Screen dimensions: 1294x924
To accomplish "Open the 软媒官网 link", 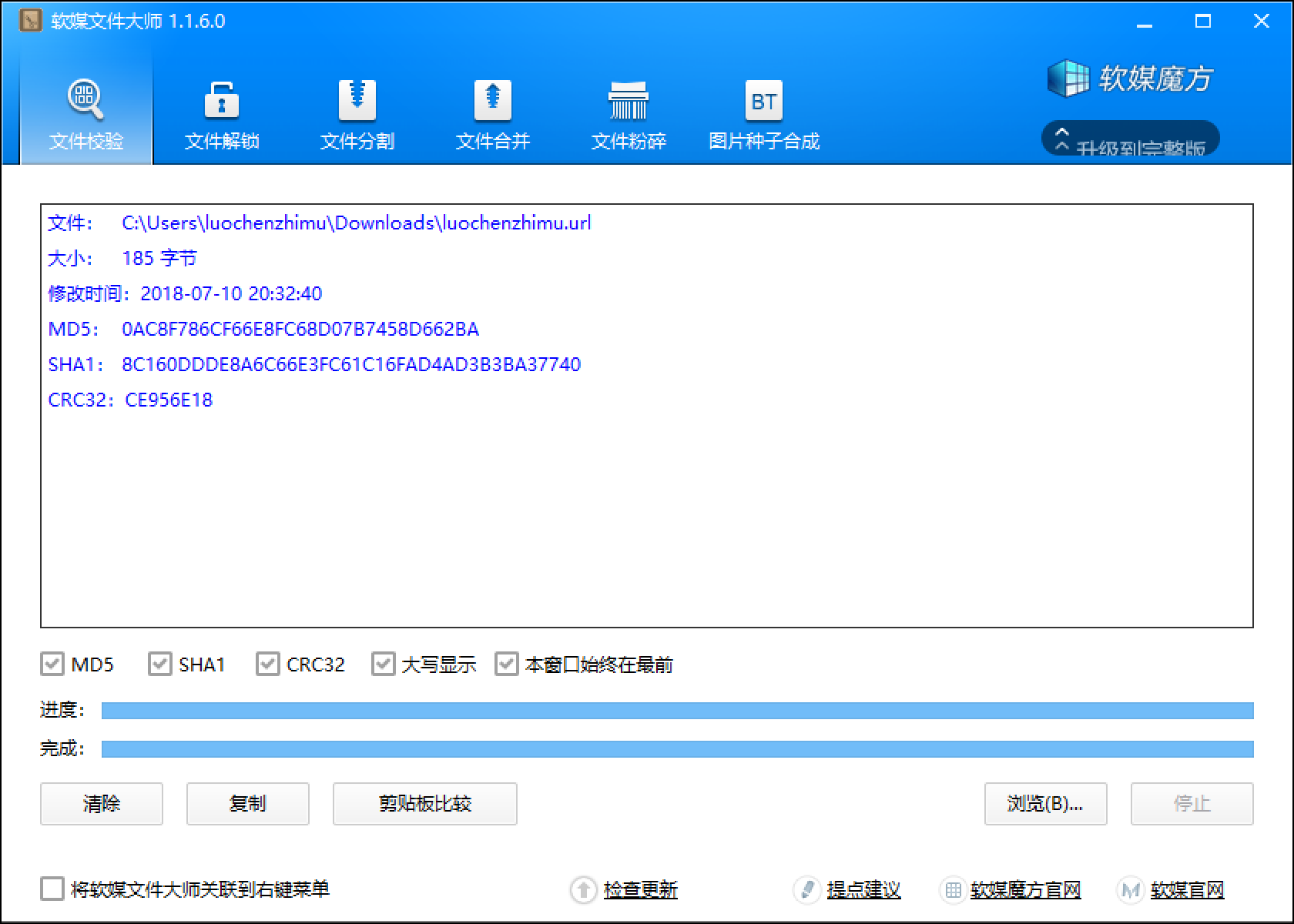I will click(x=1187, y=890).
